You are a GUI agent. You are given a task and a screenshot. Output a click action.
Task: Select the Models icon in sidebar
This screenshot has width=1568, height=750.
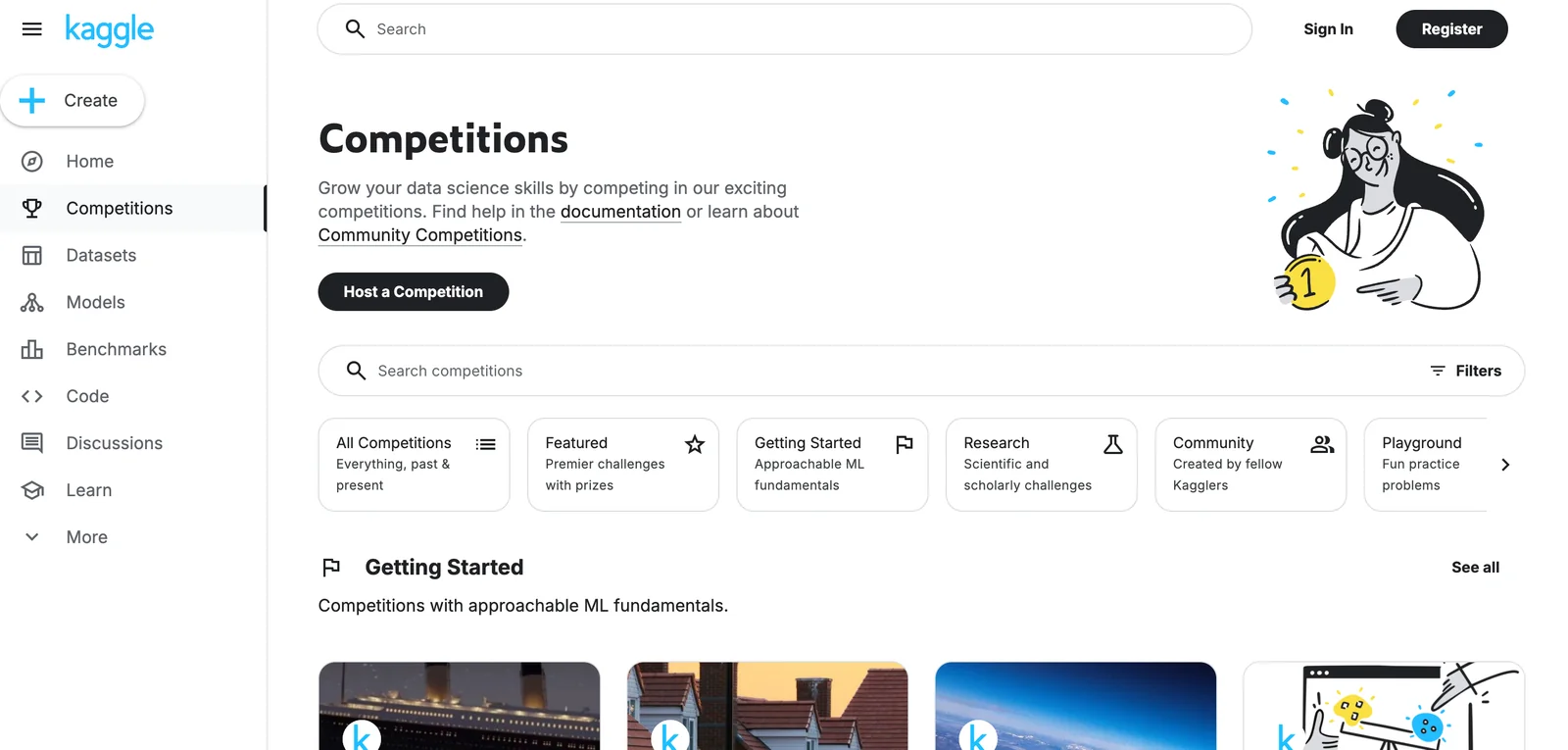pos(32,303)
